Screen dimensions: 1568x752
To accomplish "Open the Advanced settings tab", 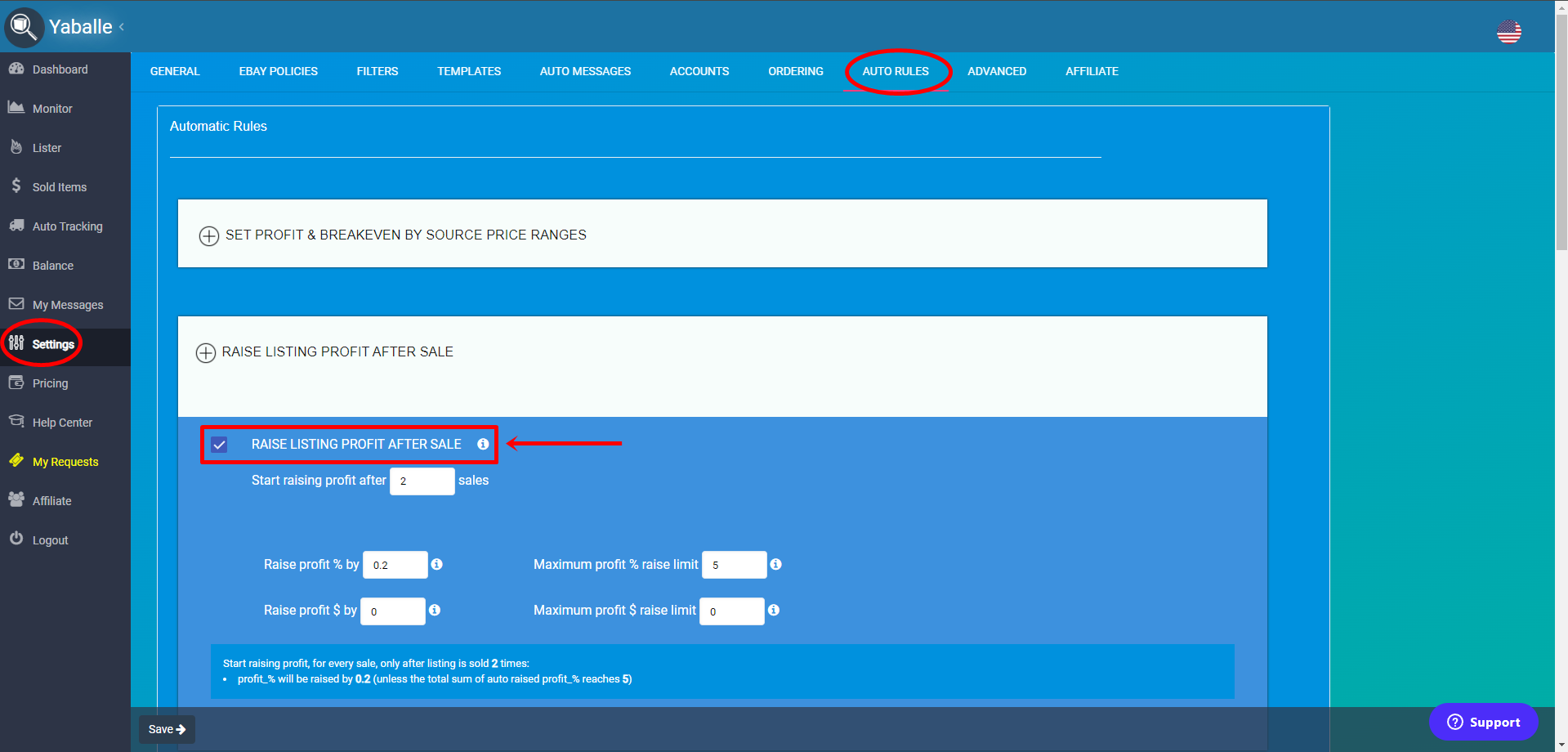I will 997,71.
